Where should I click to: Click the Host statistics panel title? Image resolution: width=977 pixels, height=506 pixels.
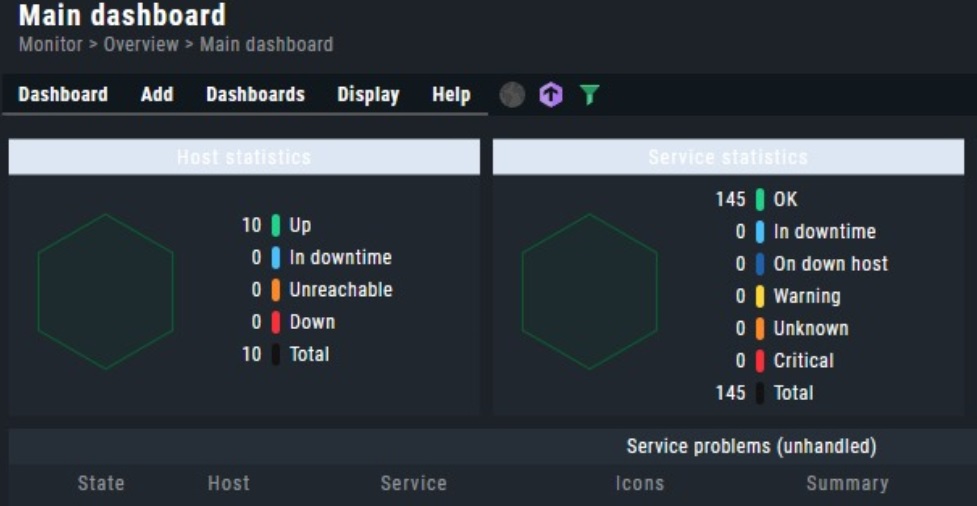pyautogui.click(x=244, y=157)
